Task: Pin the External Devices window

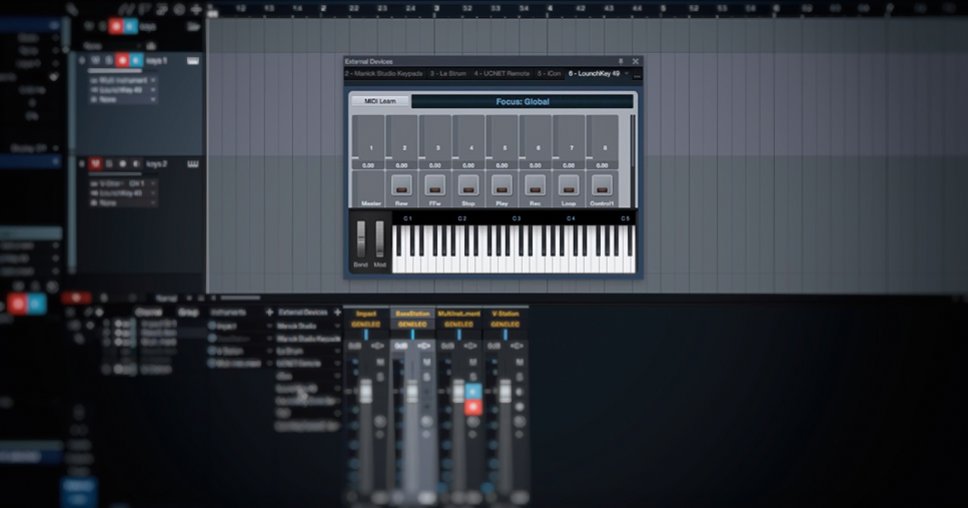Action: click(x=620, y=61)
